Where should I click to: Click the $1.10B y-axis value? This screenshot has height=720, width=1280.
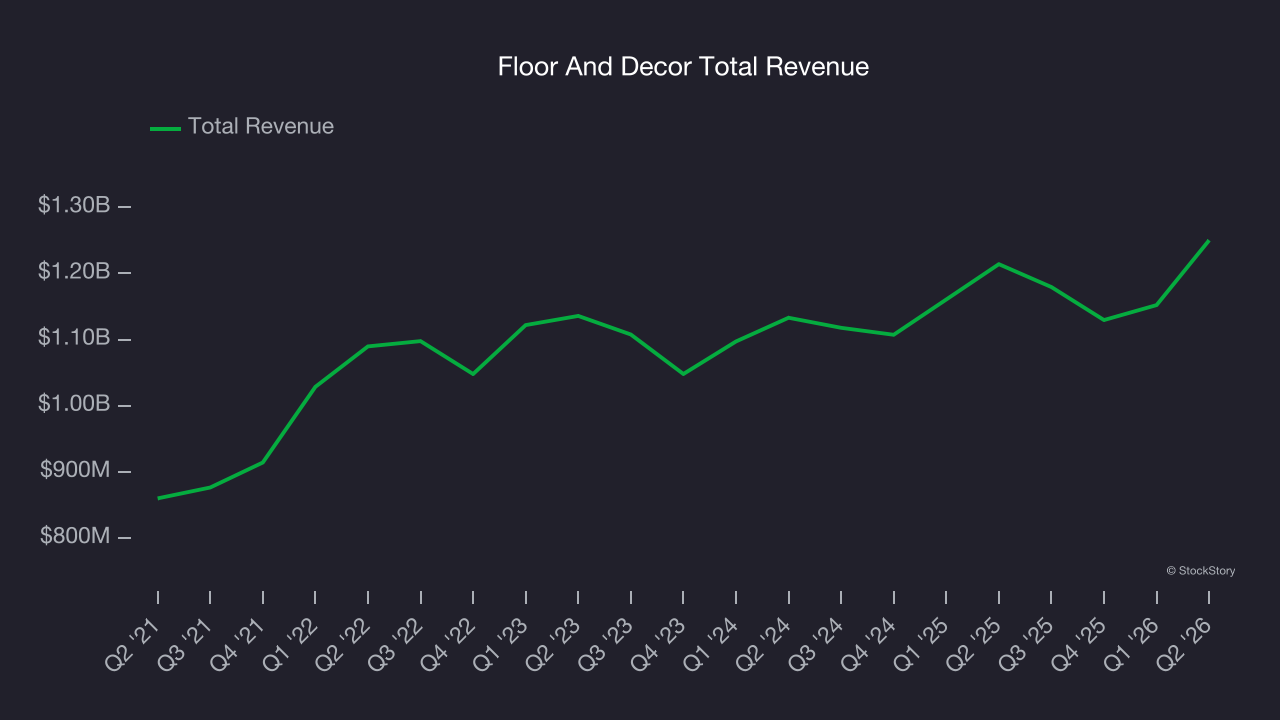pyautogui.click(x=74, y=338)
